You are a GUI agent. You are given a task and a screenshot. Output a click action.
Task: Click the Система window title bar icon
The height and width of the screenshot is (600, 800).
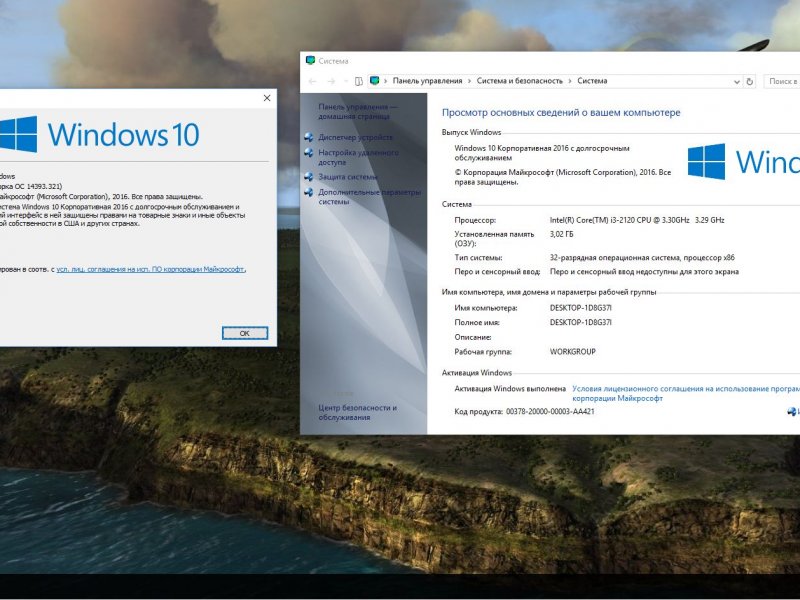310,61
